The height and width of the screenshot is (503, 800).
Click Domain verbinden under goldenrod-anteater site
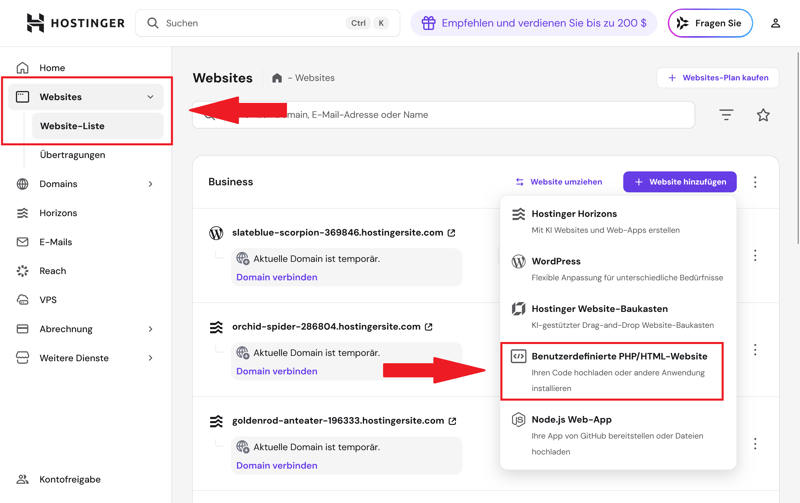click(277, 465)
